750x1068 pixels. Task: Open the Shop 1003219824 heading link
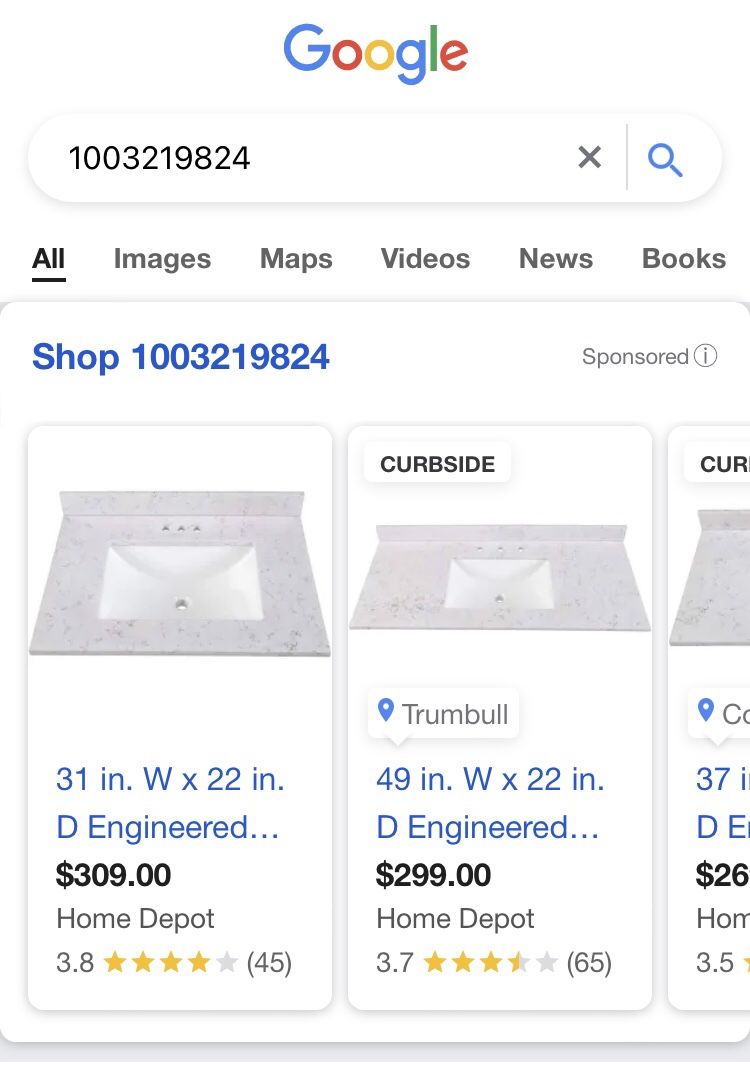[181, 357]
